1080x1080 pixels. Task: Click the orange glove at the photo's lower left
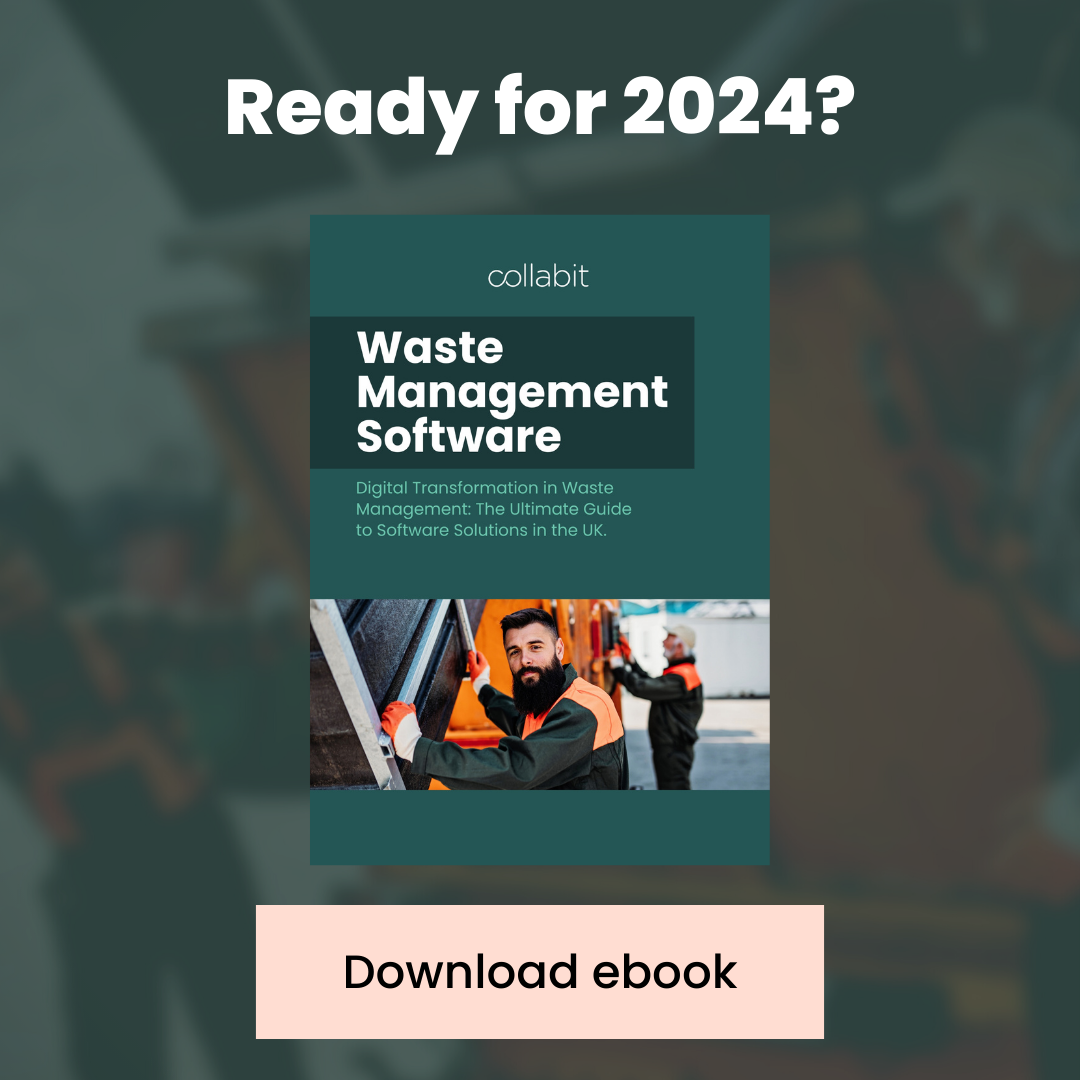[397, 717]
